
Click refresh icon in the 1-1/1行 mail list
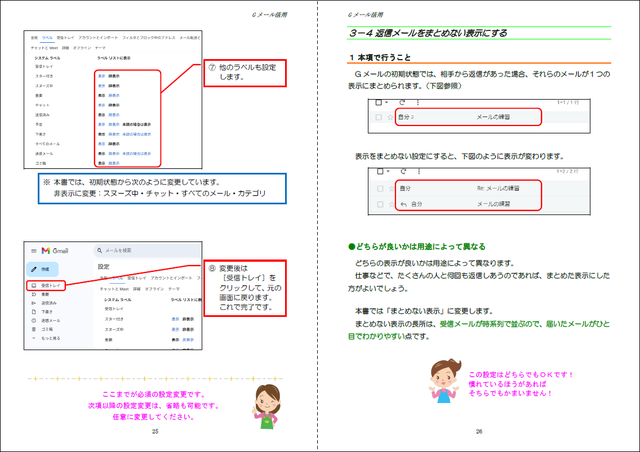tap(402, 102)
